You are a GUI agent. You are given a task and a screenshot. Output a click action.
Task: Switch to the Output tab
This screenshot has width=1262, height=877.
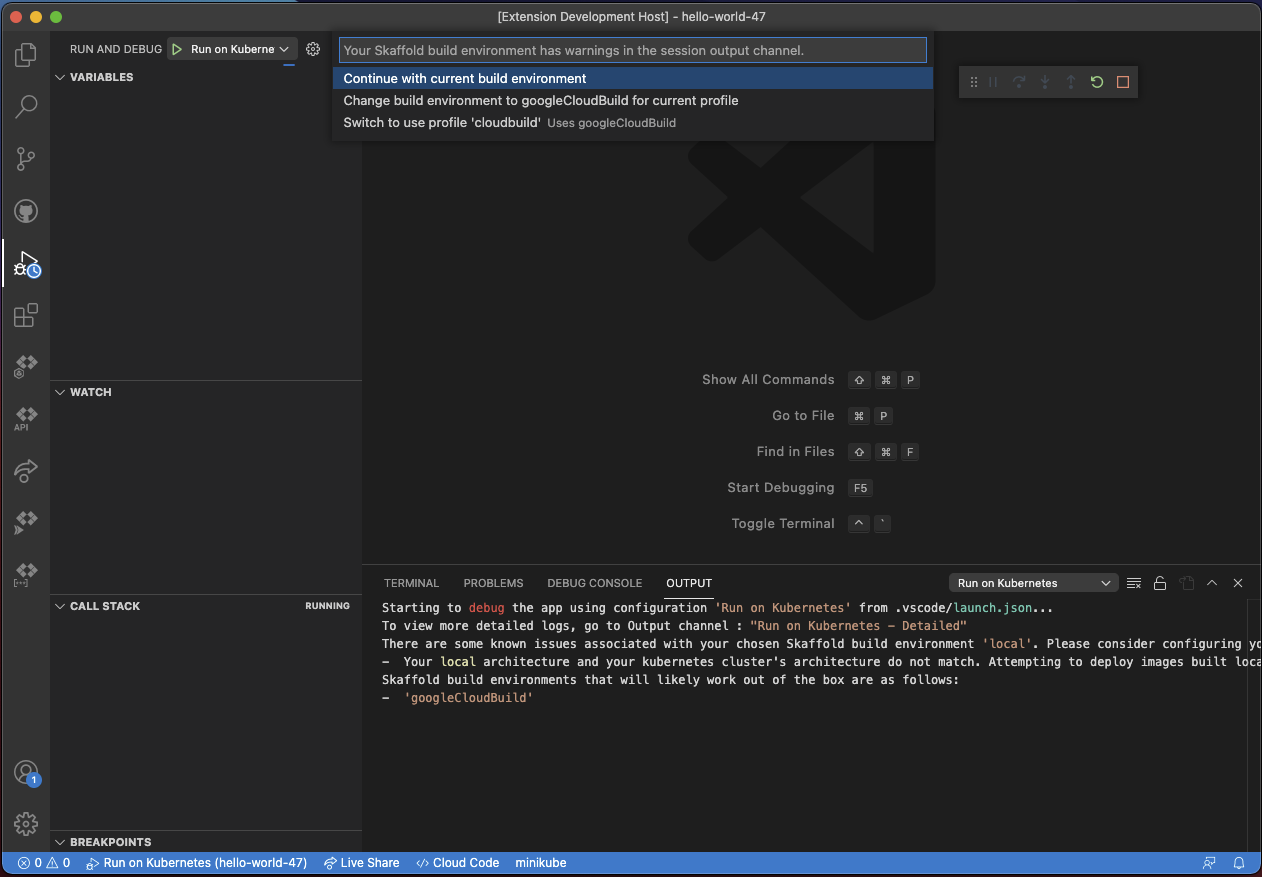689,583
